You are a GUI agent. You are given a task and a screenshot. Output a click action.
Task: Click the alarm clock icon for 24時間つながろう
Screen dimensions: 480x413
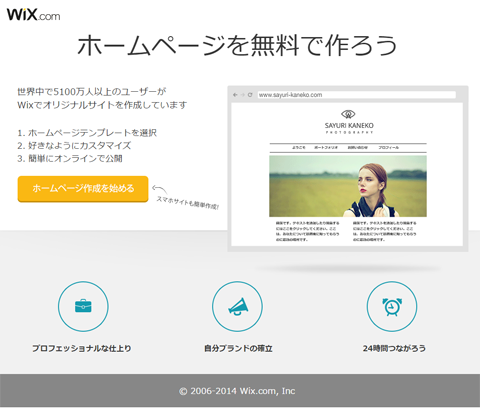coord(392,306)
